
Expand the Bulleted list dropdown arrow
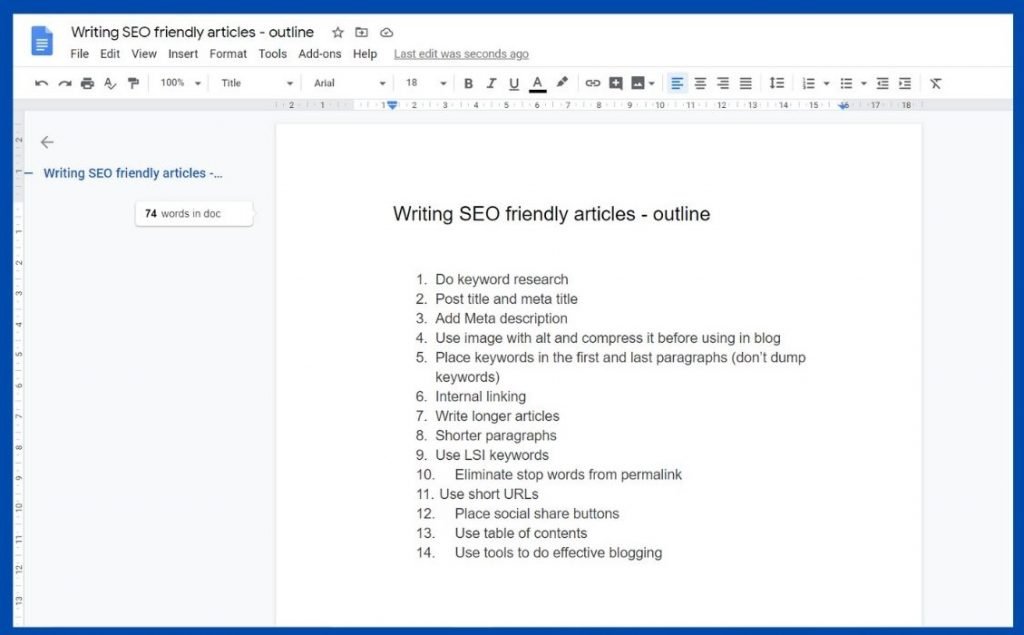[x=864, y=84]
